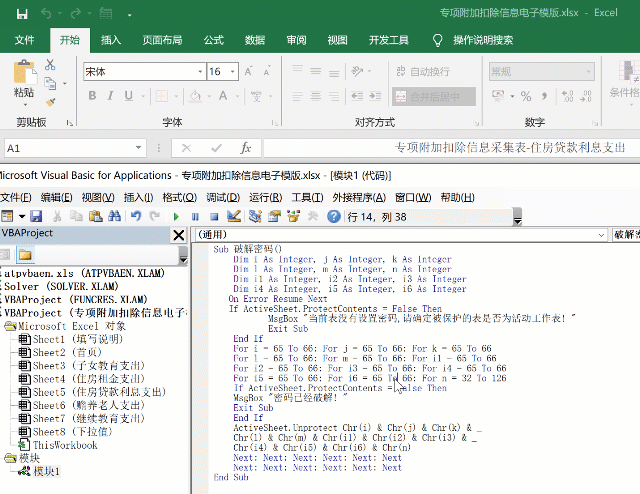
Task: Open the font size dropdown showing 16
Action: pos(233,72)
